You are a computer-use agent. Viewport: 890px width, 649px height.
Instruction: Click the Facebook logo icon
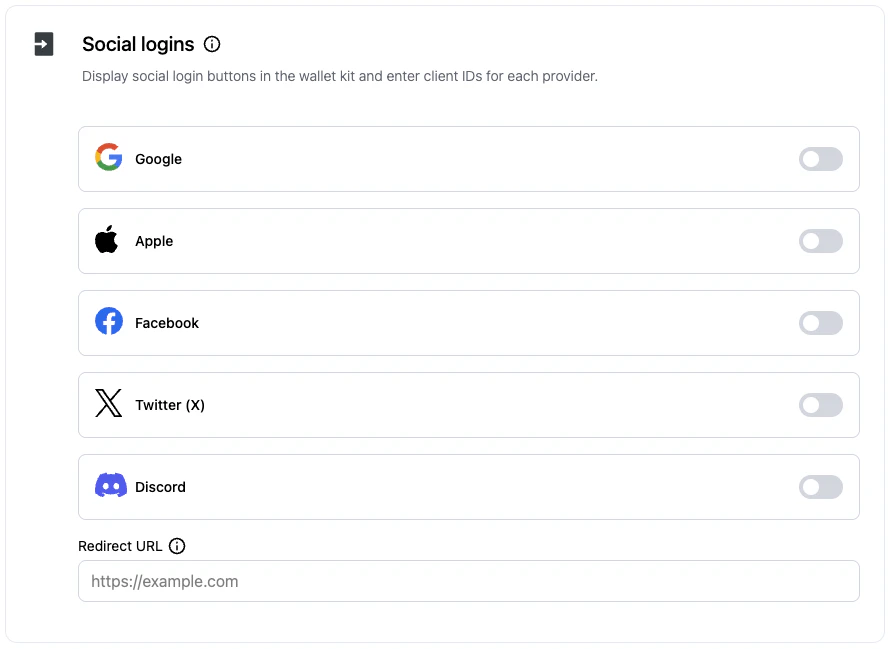tap(109, 321)
